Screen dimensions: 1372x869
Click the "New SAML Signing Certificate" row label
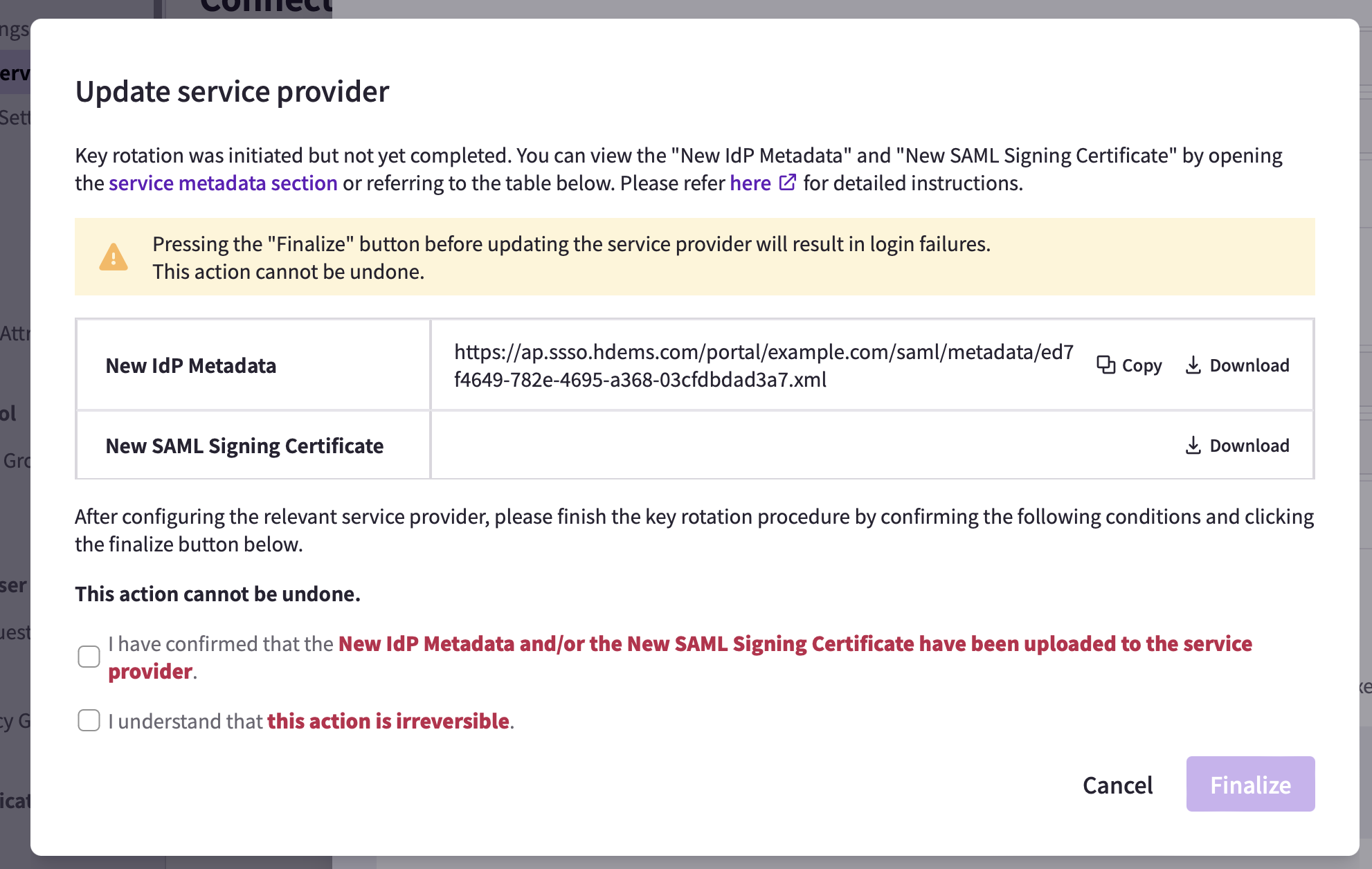click(x=244, y=446)
